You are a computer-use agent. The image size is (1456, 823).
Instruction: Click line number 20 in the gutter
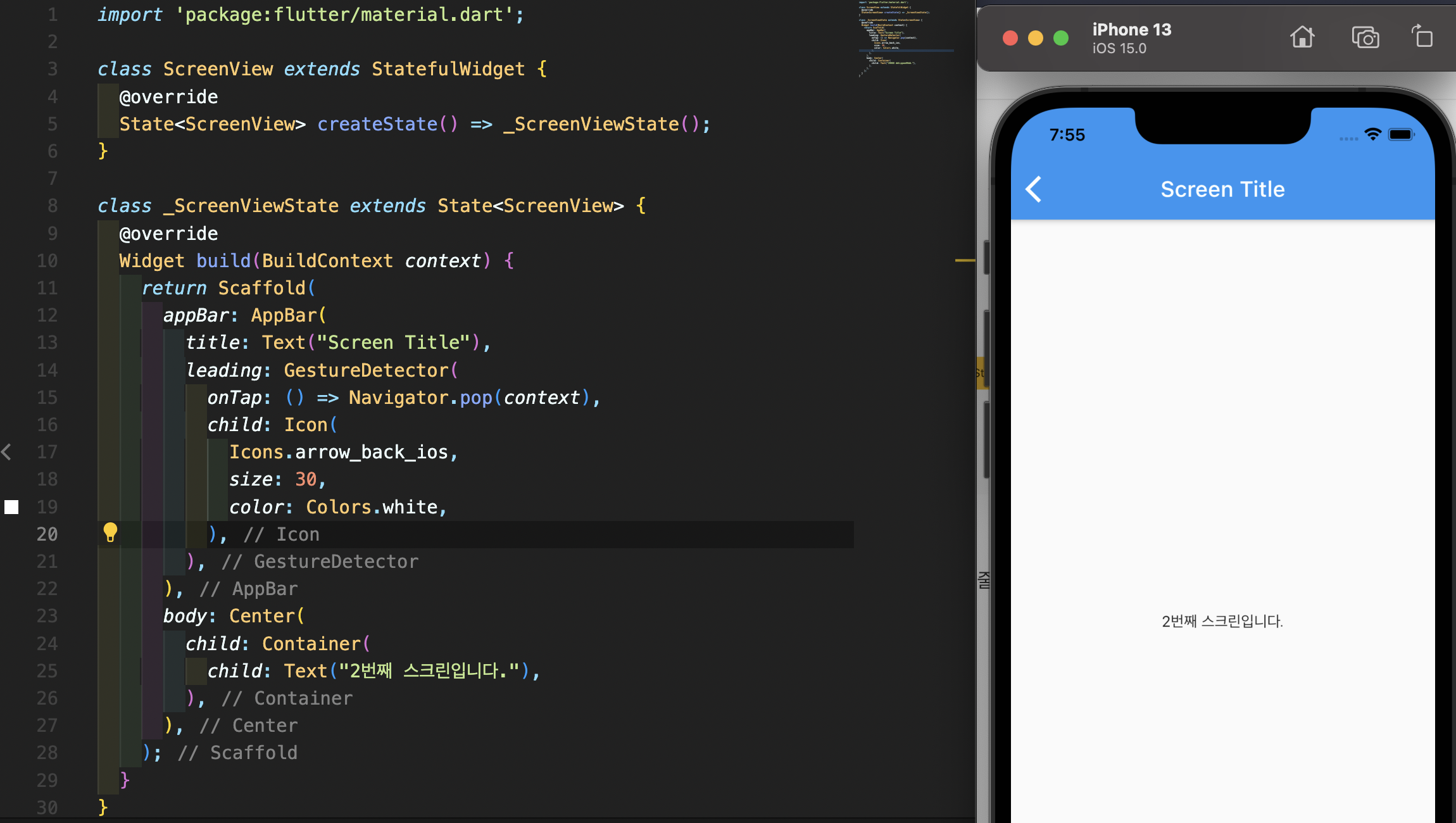[x=47, y=534]
